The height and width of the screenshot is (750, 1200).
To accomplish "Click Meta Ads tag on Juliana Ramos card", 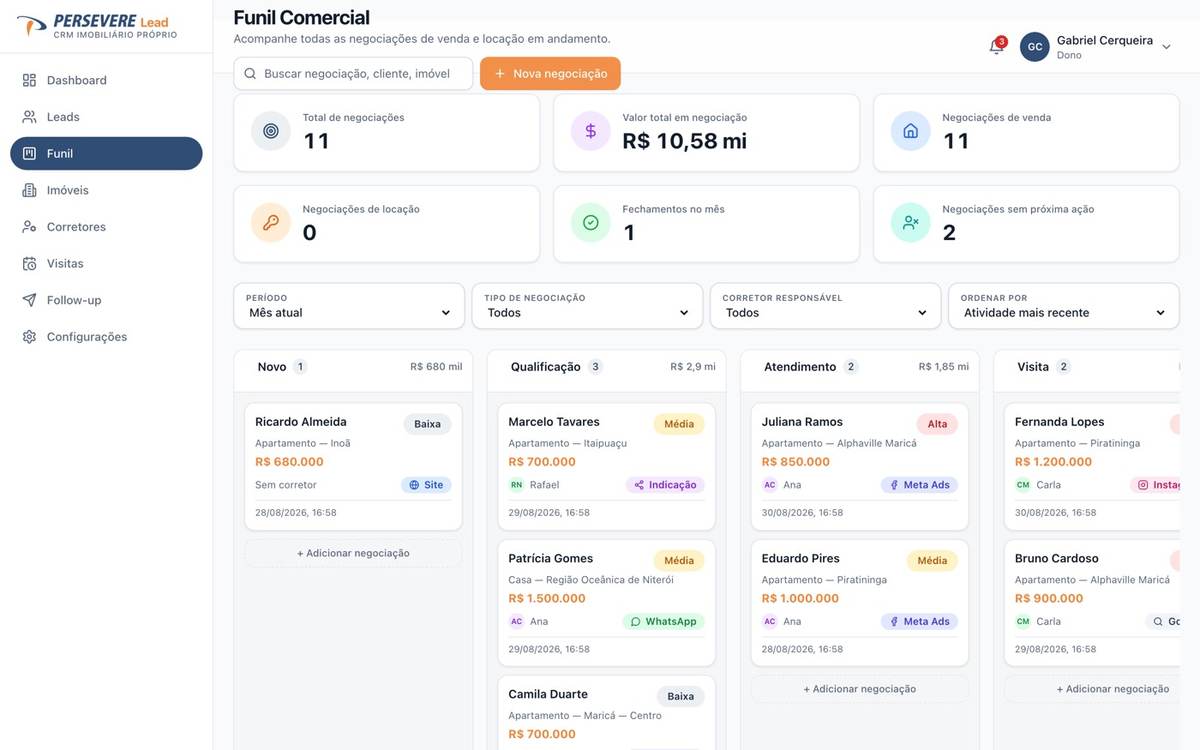I will [919, 485].
